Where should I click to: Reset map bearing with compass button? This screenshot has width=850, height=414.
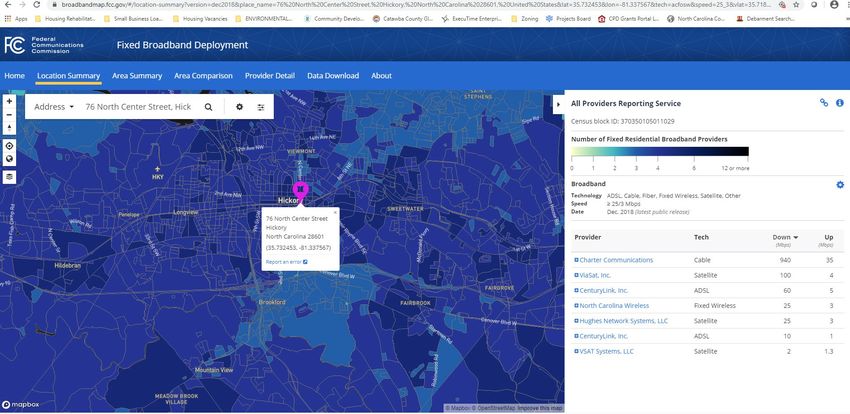pyautogui.click(x=9, y=128)
